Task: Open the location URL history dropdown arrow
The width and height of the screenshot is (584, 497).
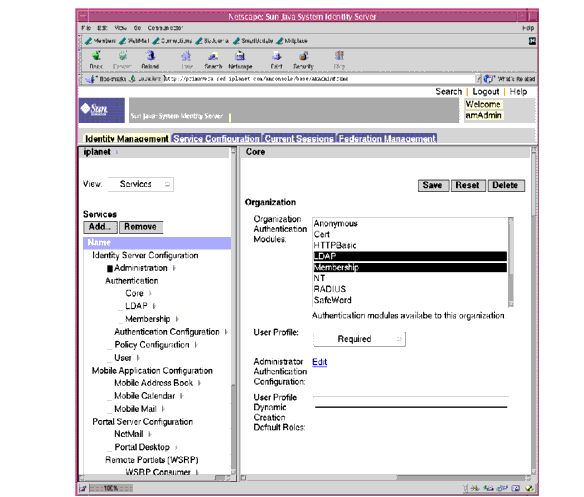Action: [x=479, y=79]
